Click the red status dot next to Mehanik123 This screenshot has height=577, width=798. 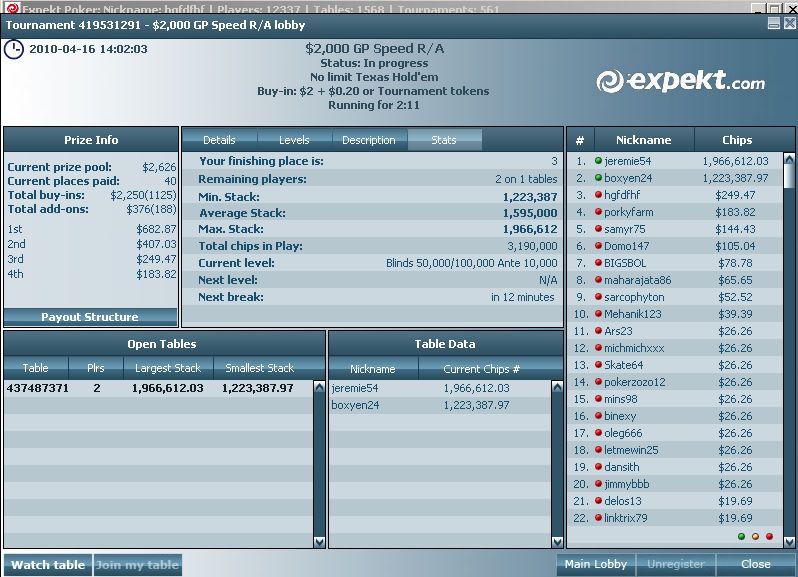pyautogui.click(x=598, y=314)
